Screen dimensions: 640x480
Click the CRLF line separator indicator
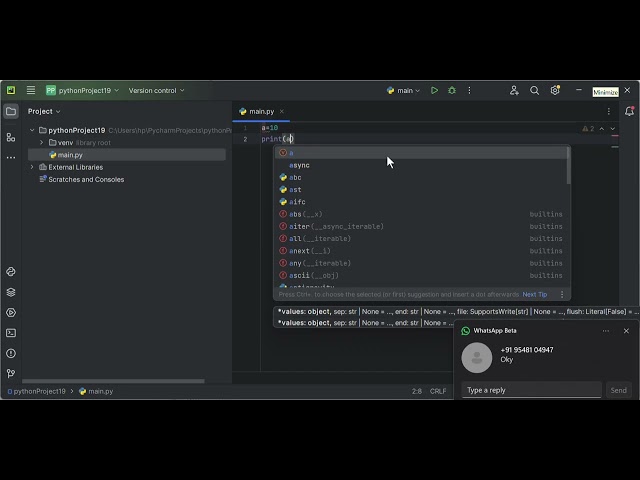tap(438, 391)
